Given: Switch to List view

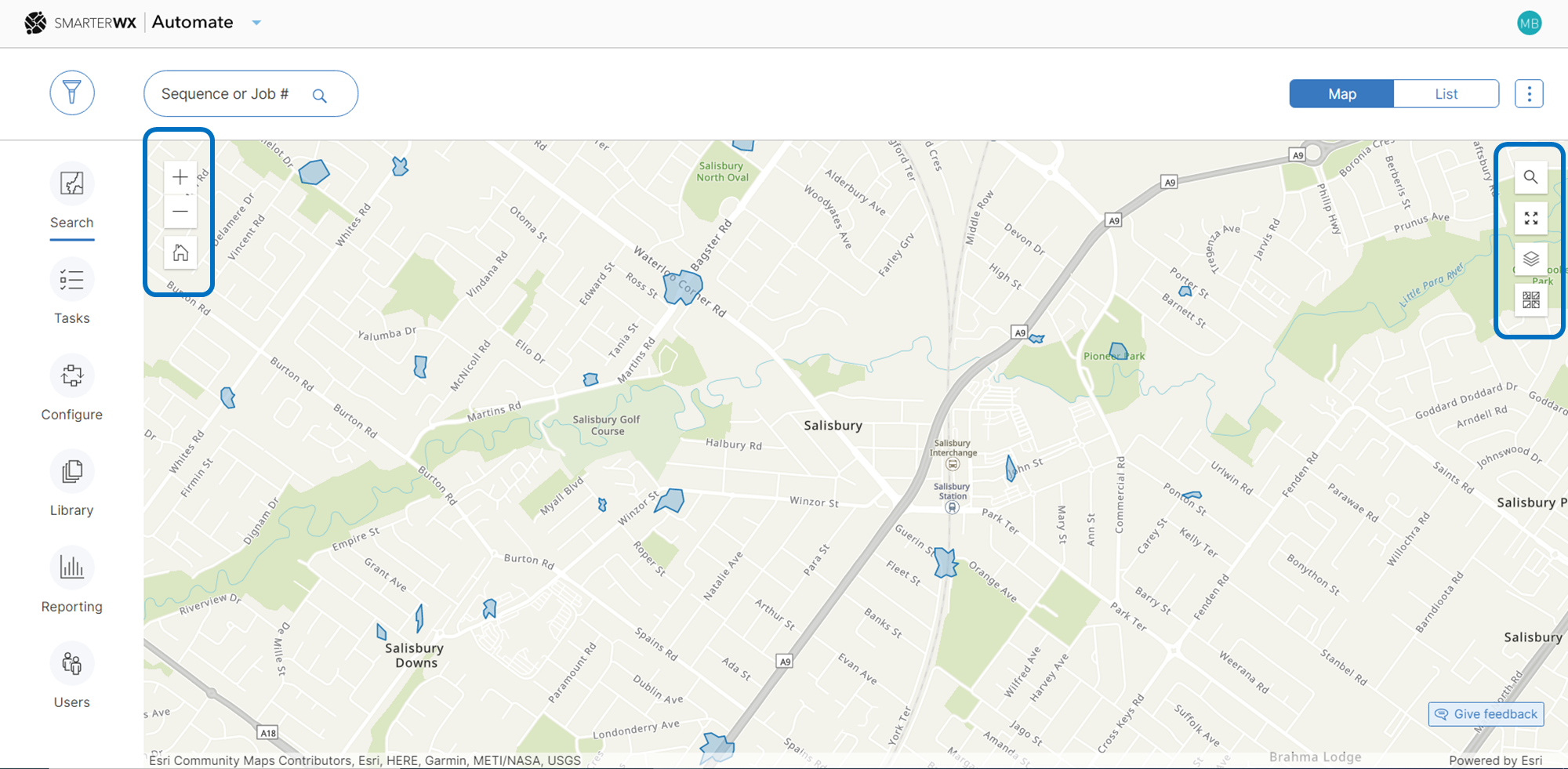Looking at the screenshot, I should 1446,94.
